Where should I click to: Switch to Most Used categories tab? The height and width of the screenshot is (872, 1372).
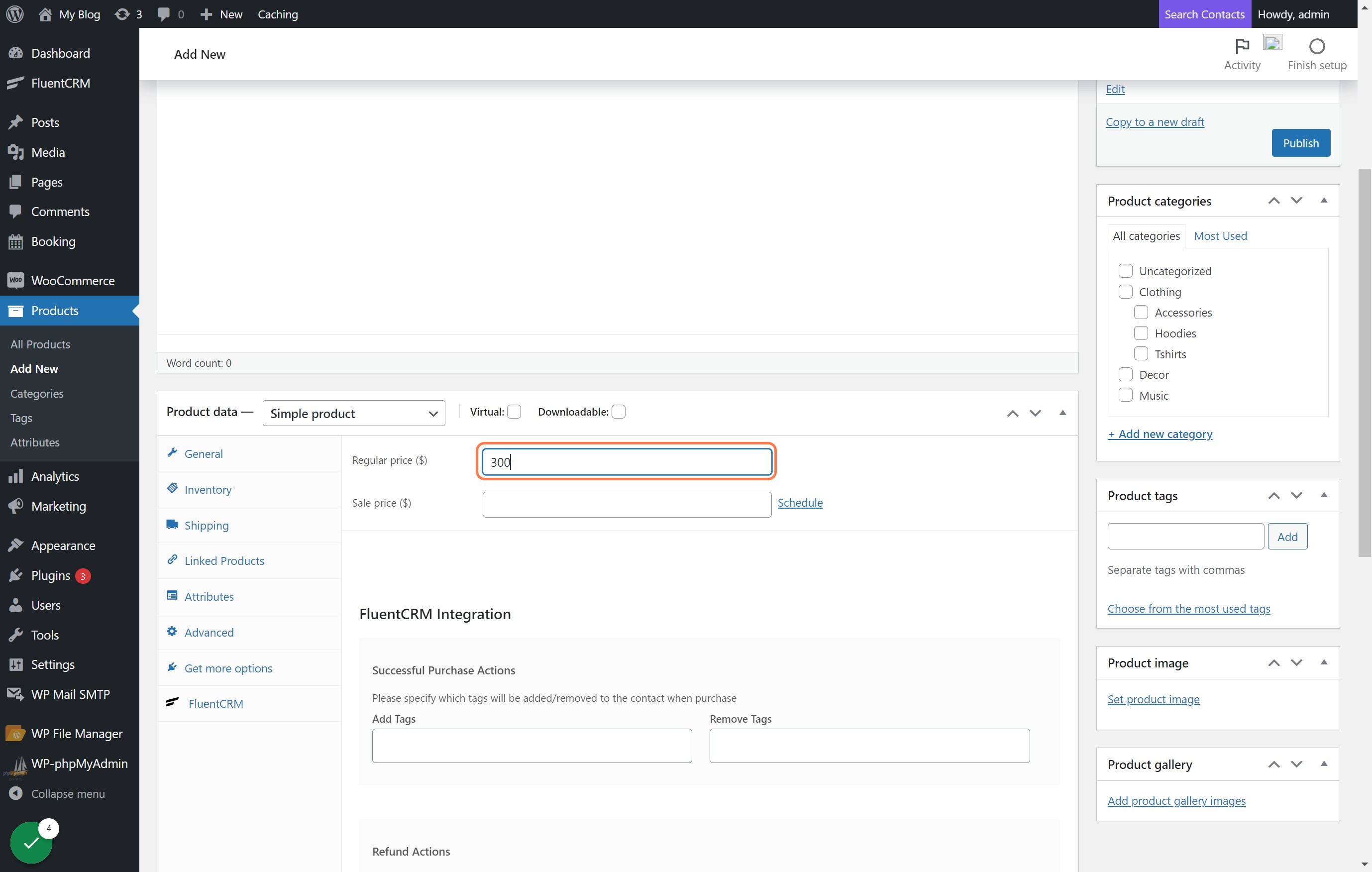1220,235
